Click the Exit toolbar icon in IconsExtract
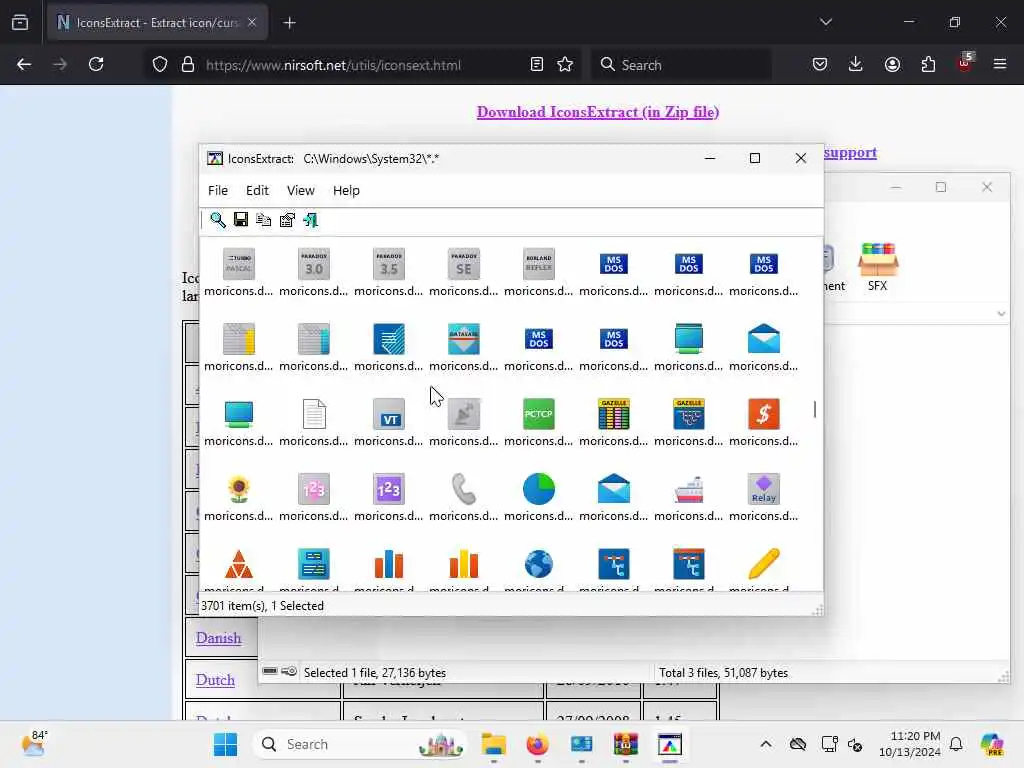 [311, 220]
